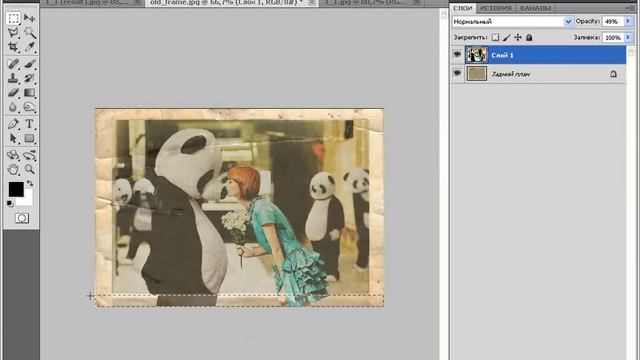Screen dimensions: 640x360
Task: Click the Задний план layer lock icon
Action: click(x=613, y=74)
